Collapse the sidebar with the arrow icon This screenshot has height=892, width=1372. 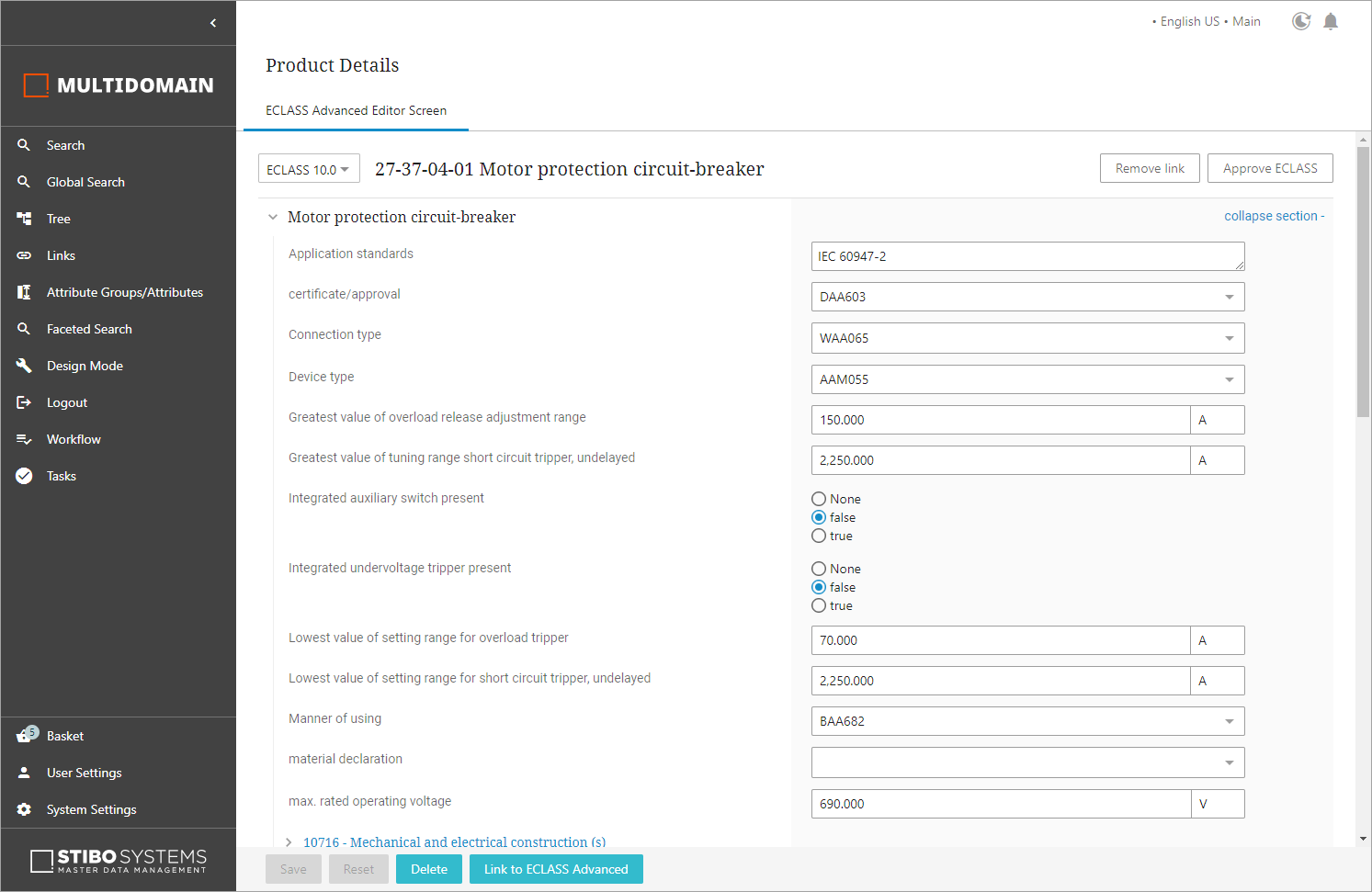[x=213, y=23]
